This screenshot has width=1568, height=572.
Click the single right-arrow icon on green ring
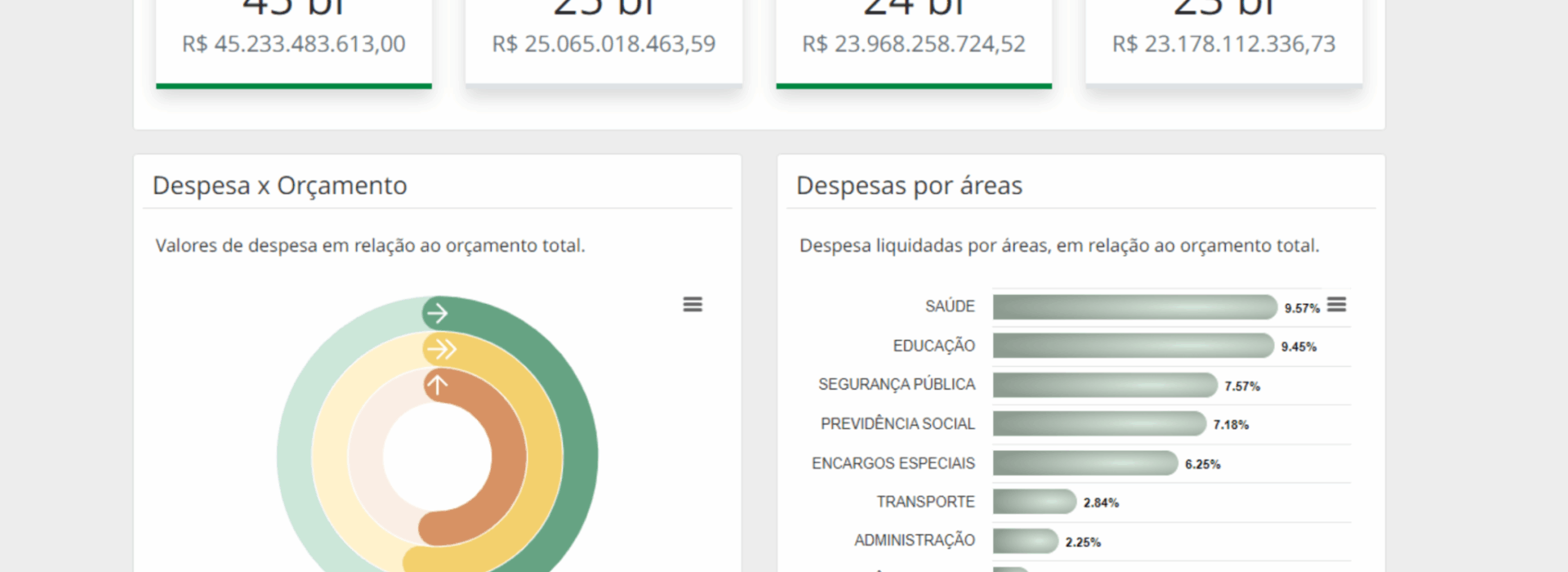click(438, 313)
